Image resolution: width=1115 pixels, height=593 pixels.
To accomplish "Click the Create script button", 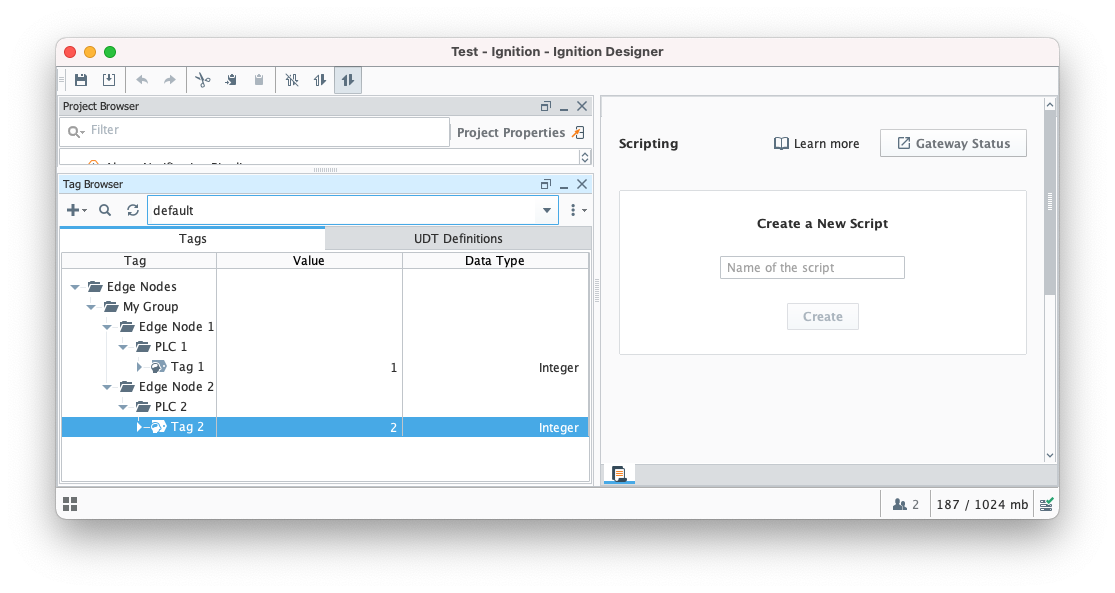I will click(x=823, y=316).
